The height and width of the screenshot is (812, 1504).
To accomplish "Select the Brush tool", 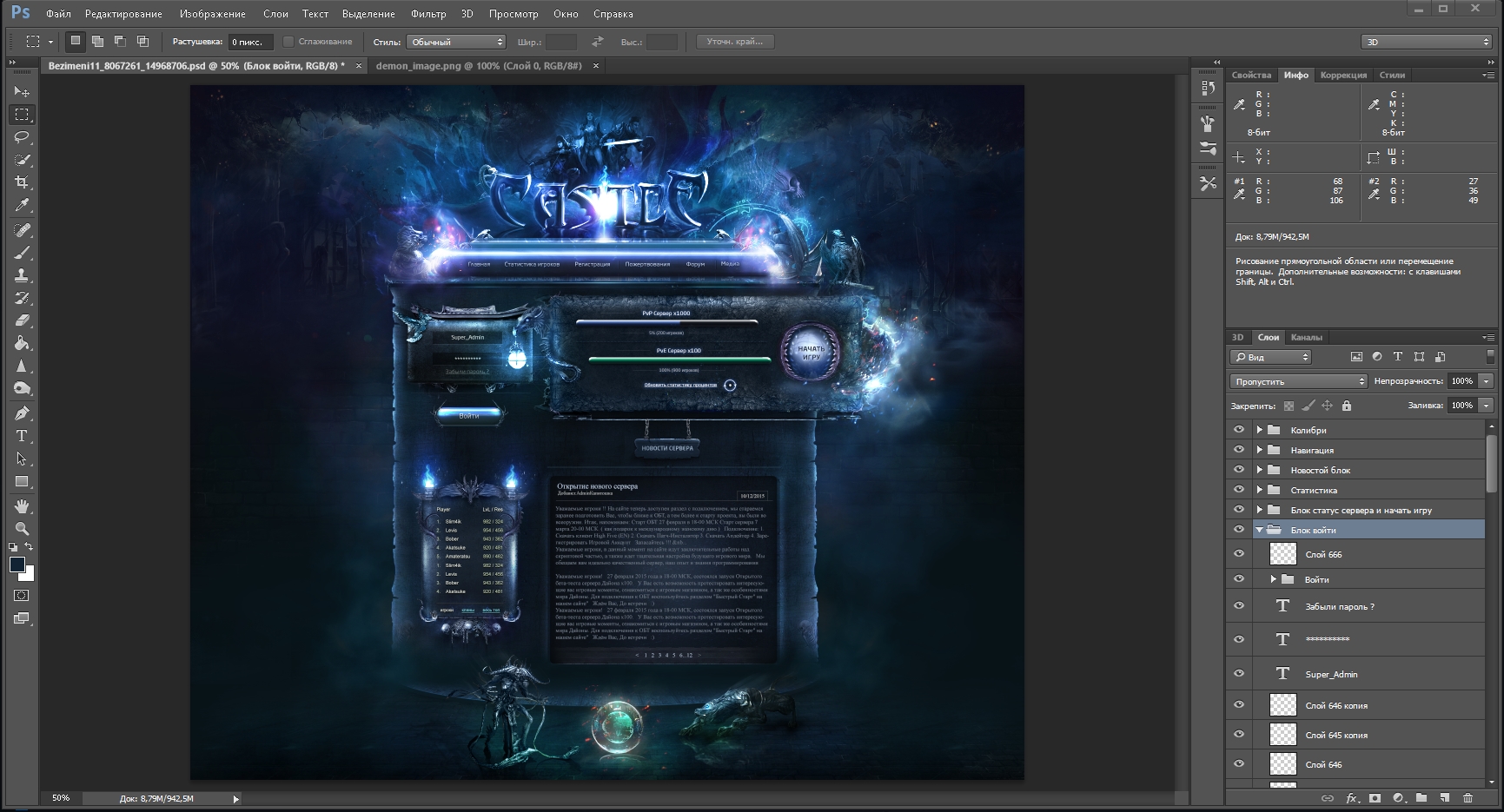I will [23, 253].
